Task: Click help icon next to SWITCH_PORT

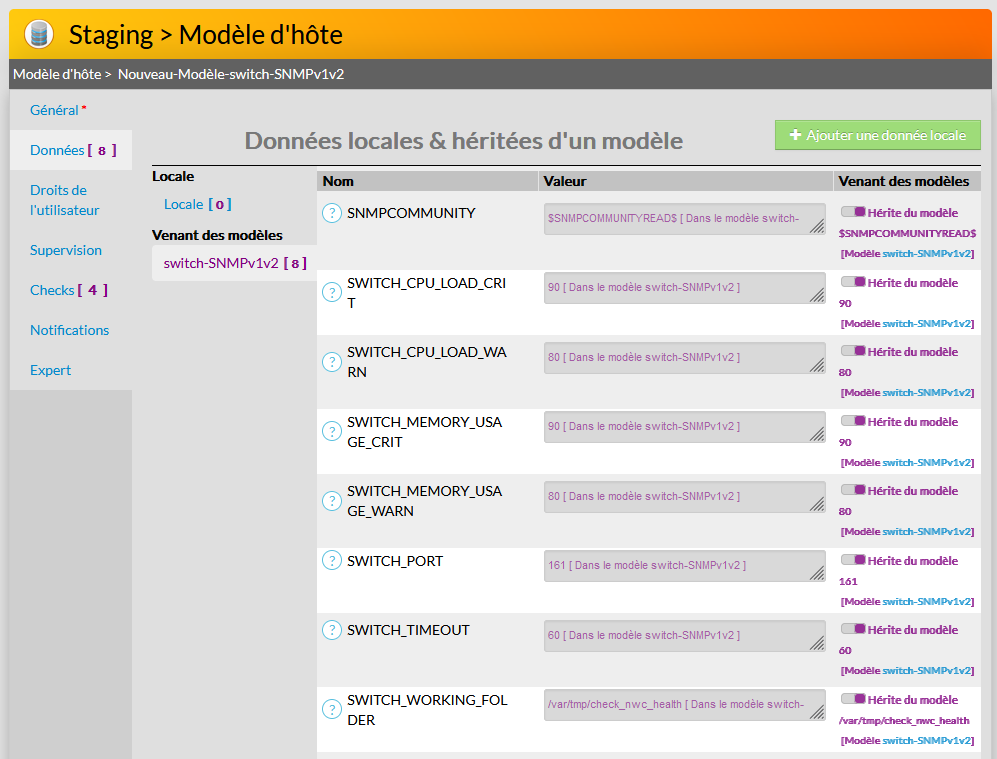Action: tap(332, 561)
